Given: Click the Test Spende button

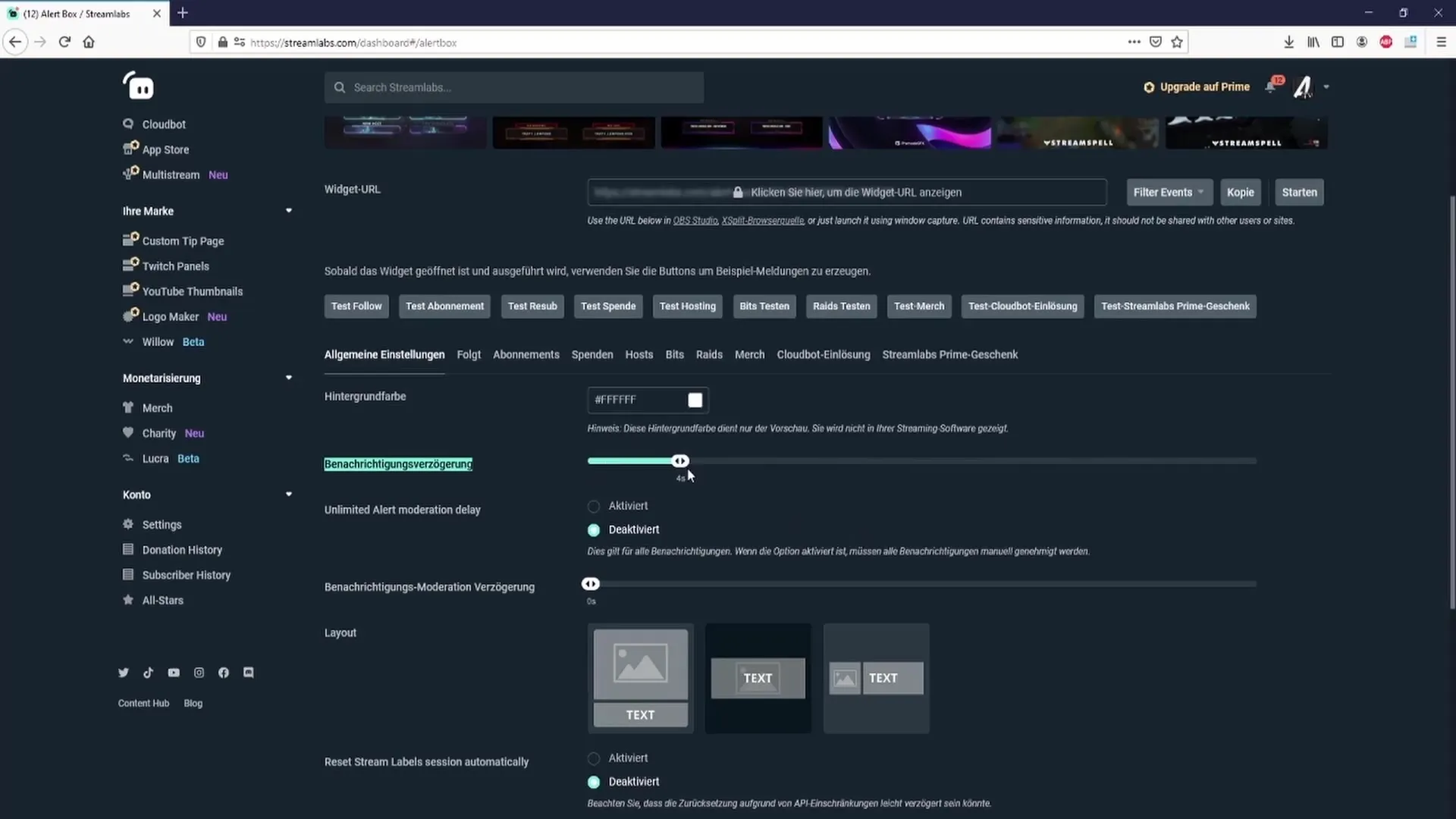Looking at the screenshot, I should [608, 306].
